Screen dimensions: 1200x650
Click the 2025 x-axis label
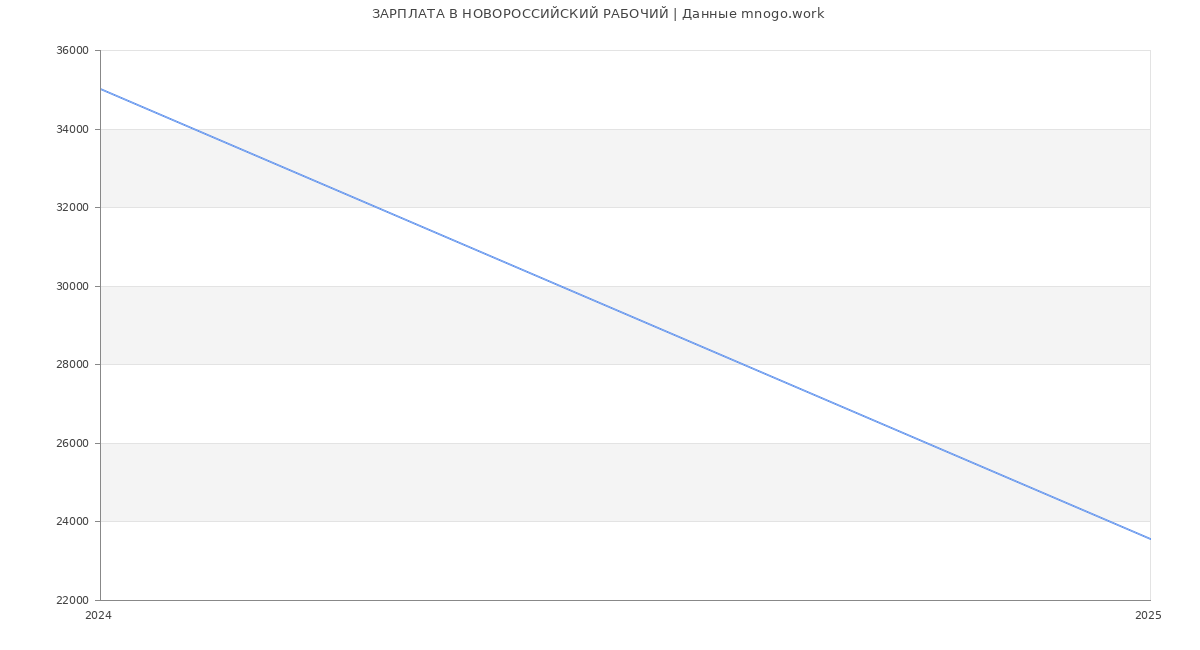point(1148,615)
